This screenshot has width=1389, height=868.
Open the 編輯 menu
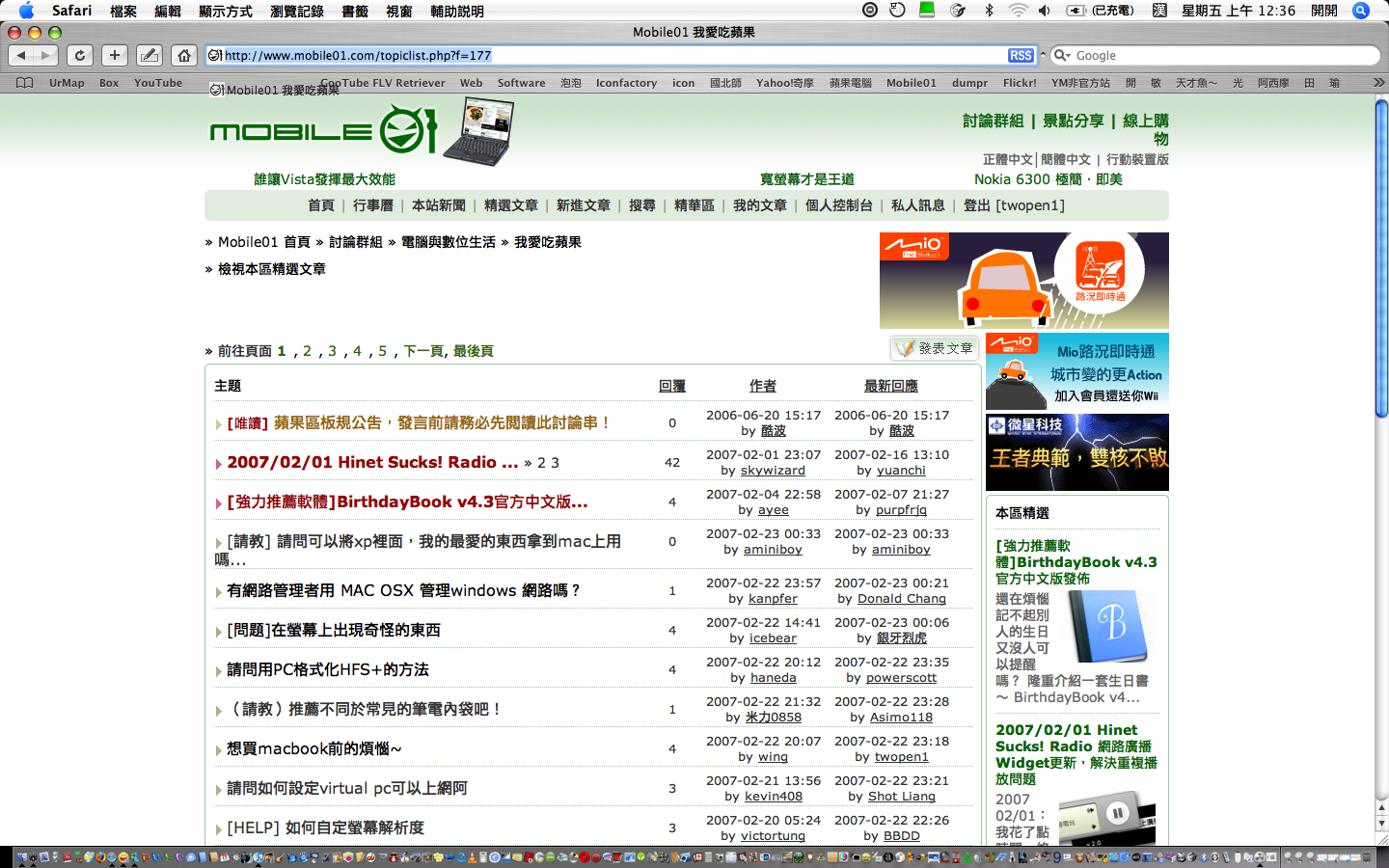pos(168,11)
